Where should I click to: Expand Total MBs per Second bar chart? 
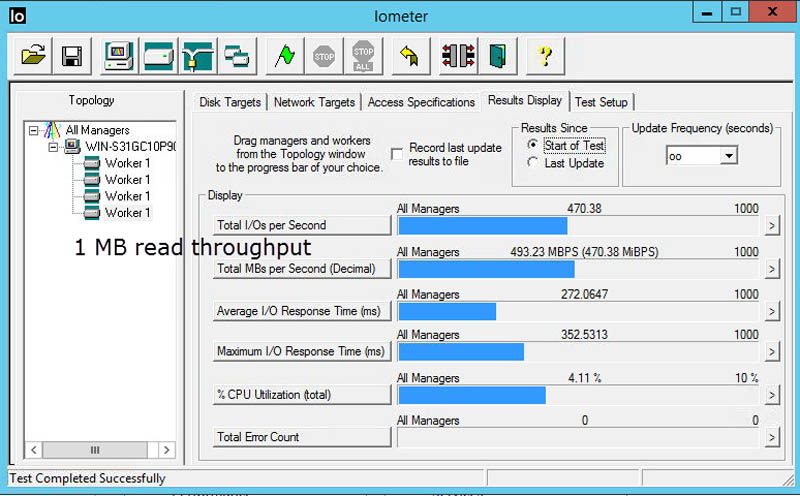[772, 269]
